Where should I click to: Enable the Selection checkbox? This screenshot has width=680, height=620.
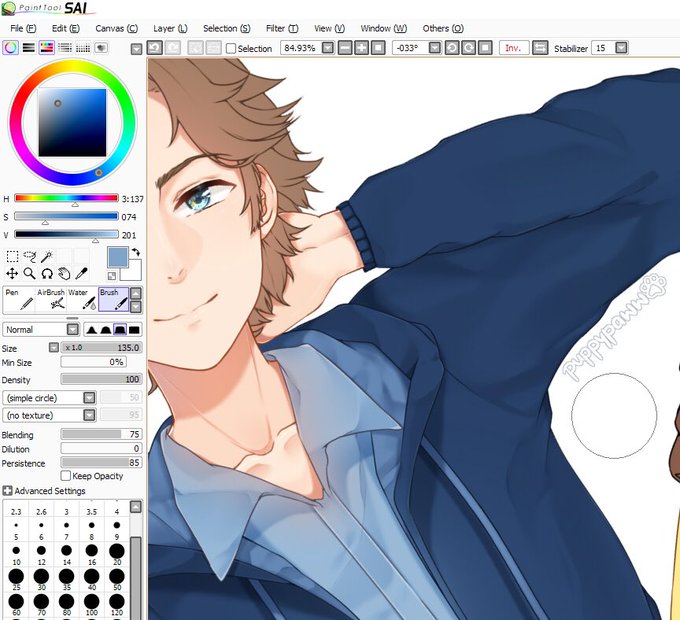pyautogui.click(x=231, y=48)
